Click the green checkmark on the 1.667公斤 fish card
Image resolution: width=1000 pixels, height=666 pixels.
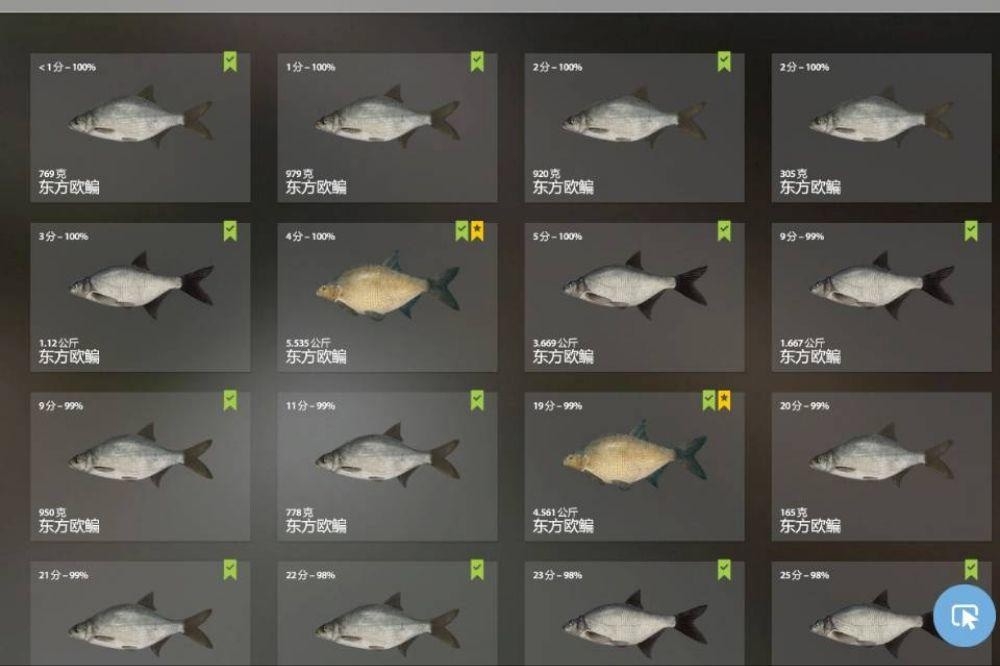(x=971, y=231)
